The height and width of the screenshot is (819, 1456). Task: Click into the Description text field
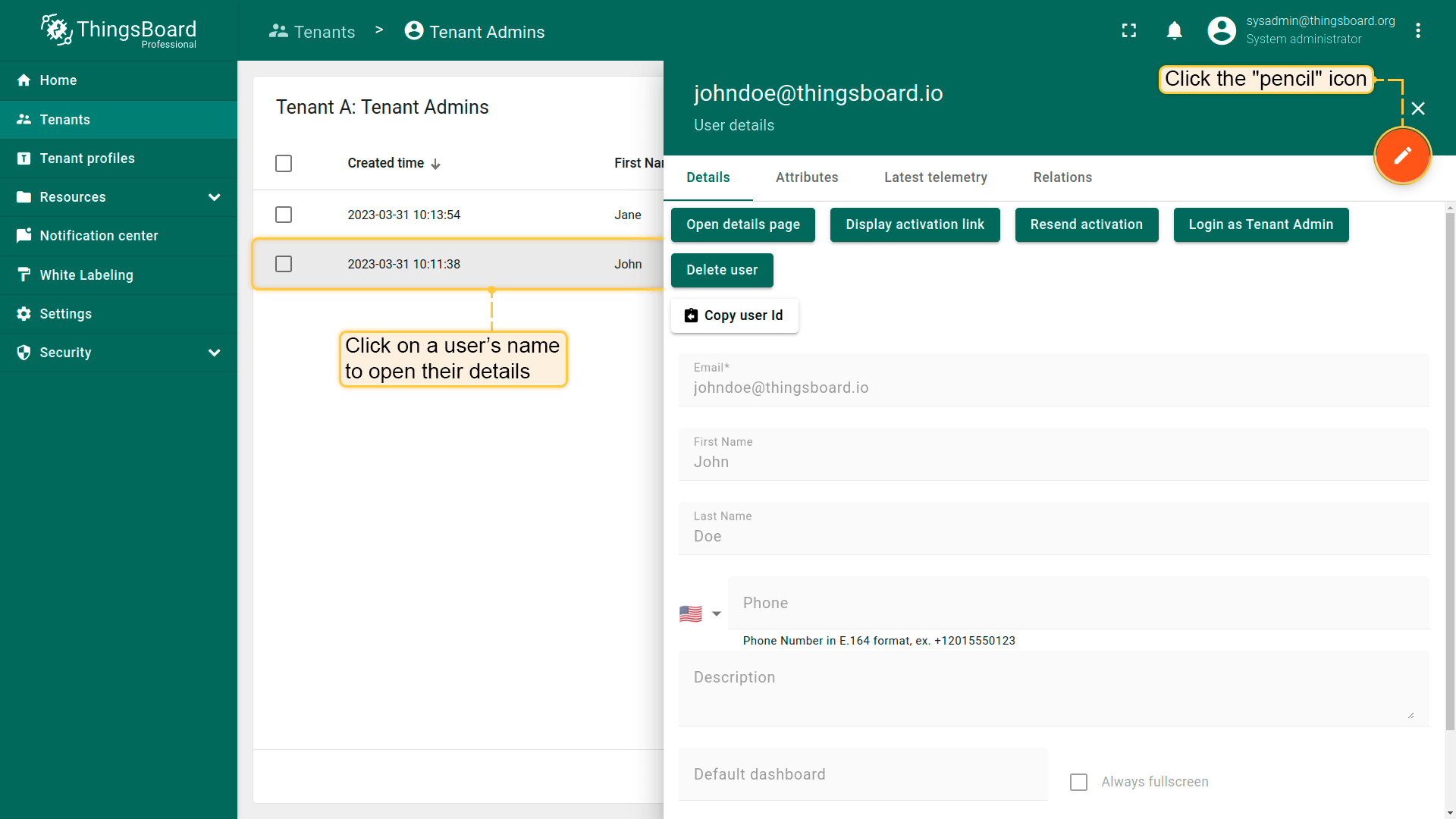(x=1053, y=688)
